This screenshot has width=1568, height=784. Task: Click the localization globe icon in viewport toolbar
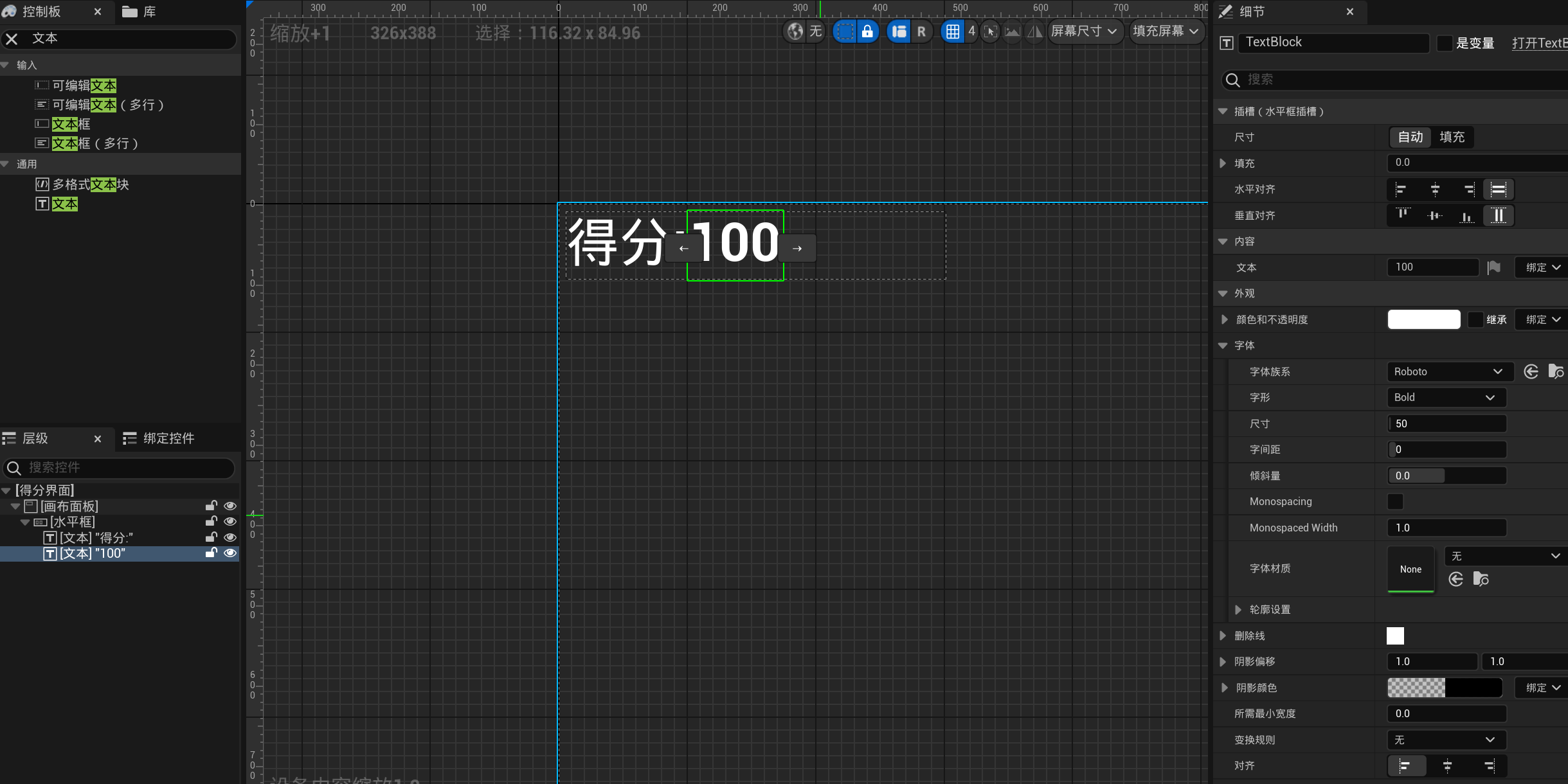795,31
